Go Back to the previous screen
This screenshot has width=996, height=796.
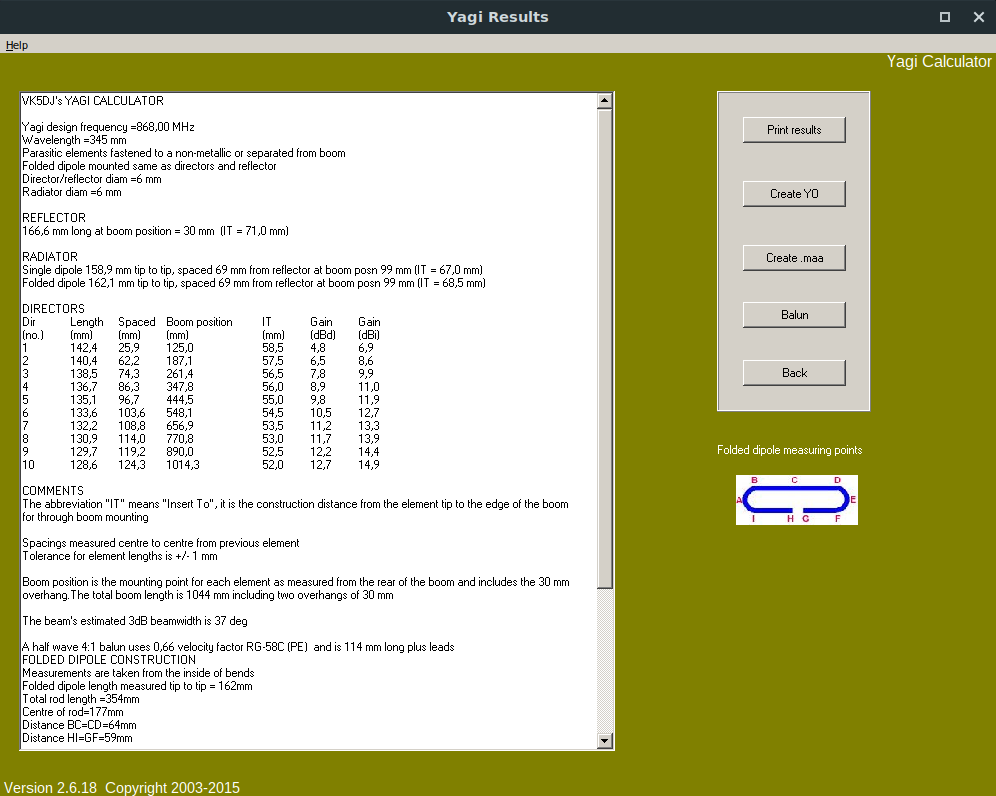[x=794, y=373]
